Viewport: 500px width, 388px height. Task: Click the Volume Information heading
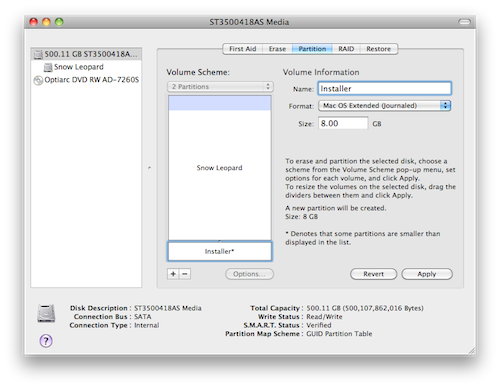coord(321,72)
